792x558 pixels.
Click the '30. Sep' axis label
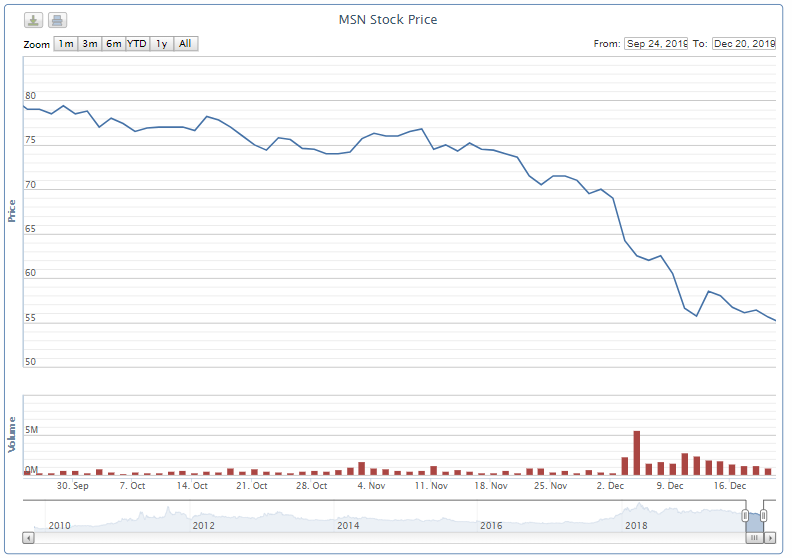pyautogui.click(x=73, y=486)
